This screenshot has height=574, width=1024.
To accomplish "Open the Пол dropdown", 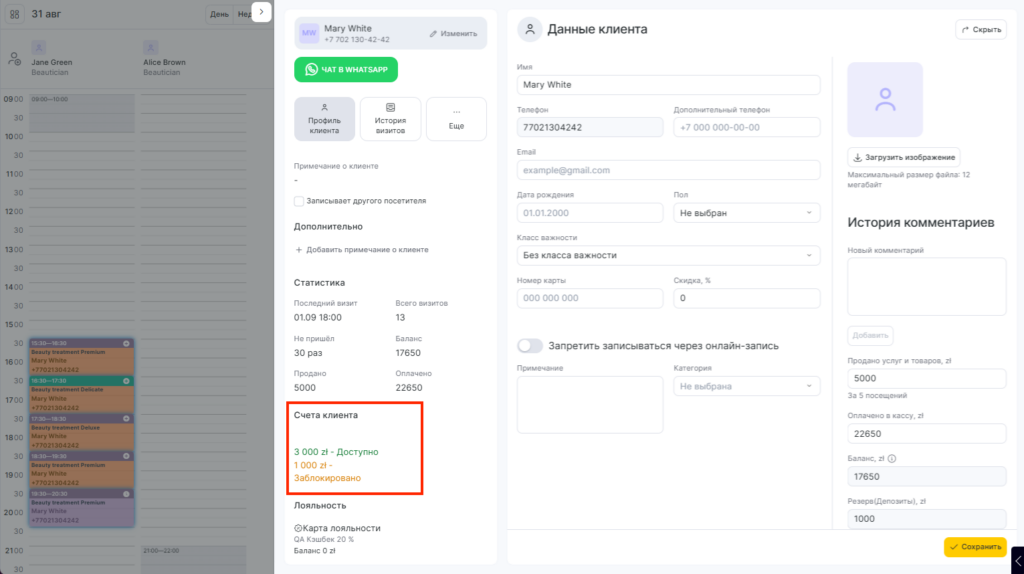I will coord(746,213).
